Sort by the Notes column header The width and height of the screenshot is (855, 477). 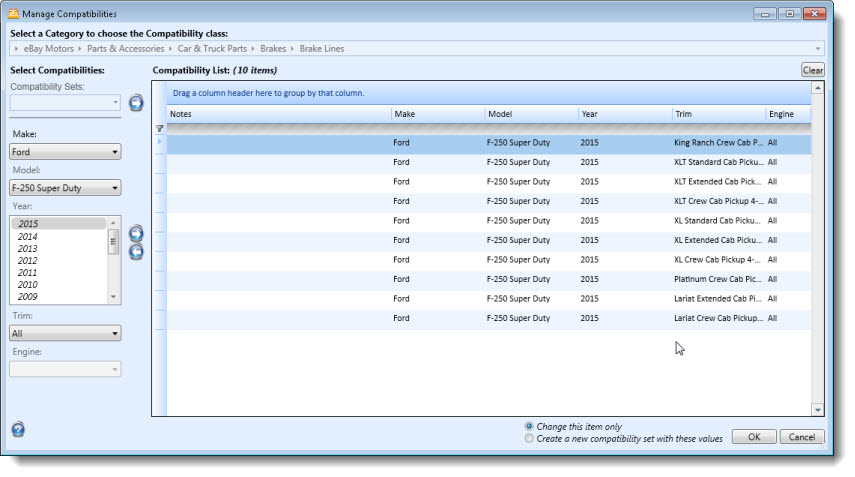[x=279, y=114]
